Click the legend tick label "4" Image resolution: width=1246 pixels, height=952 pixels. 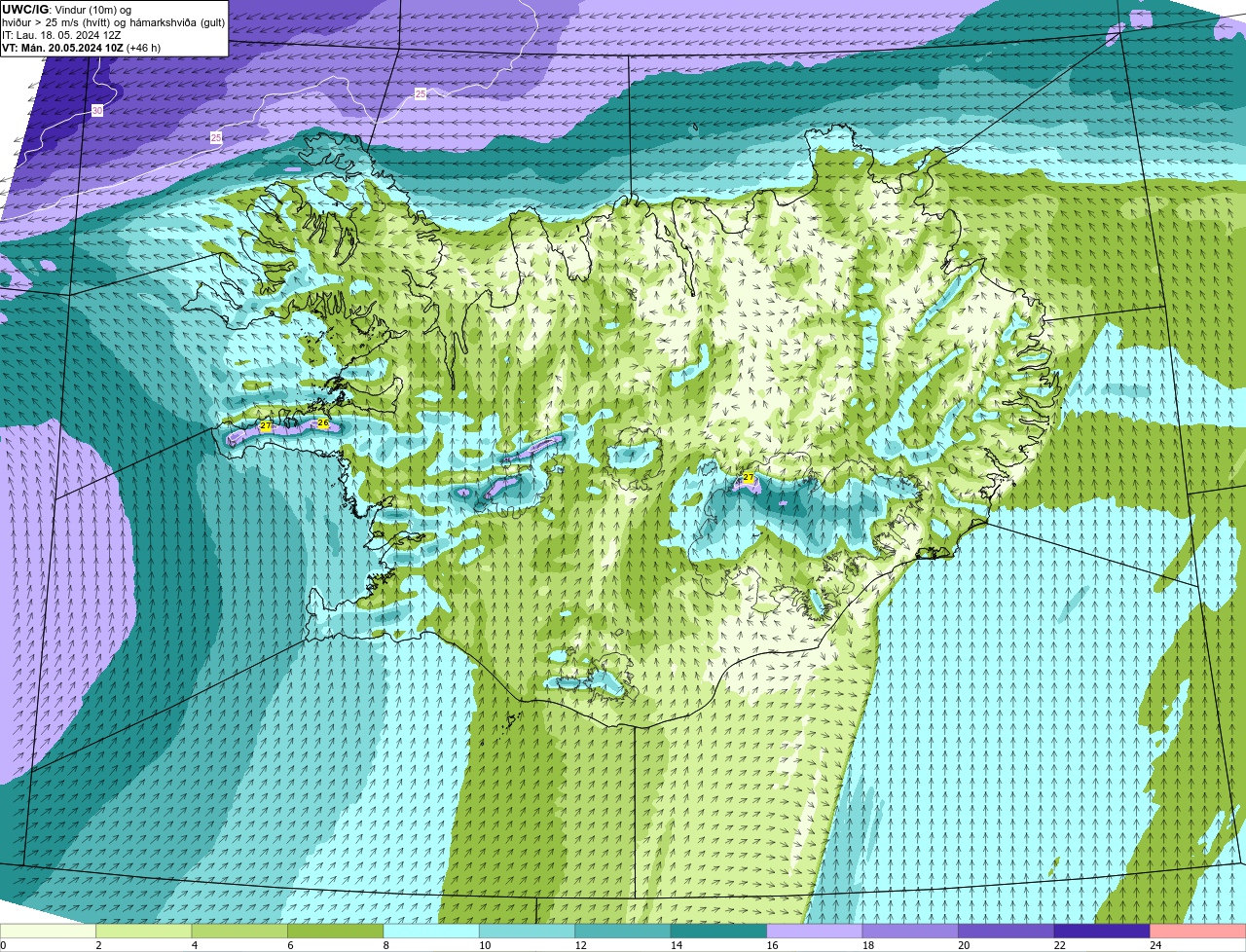pos(194,945)
